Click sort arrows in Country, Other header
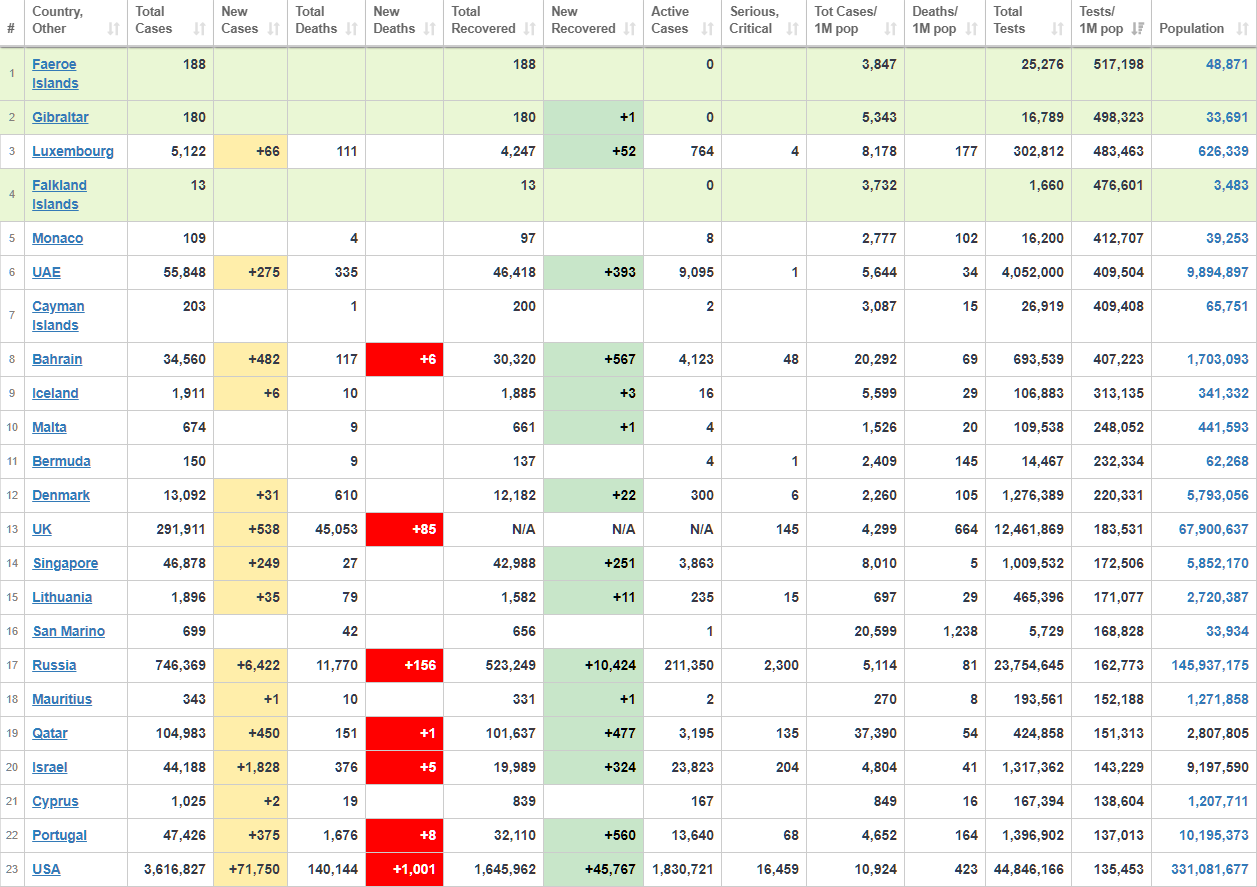This screenshot has width=1257, height=887. point(112,29)
